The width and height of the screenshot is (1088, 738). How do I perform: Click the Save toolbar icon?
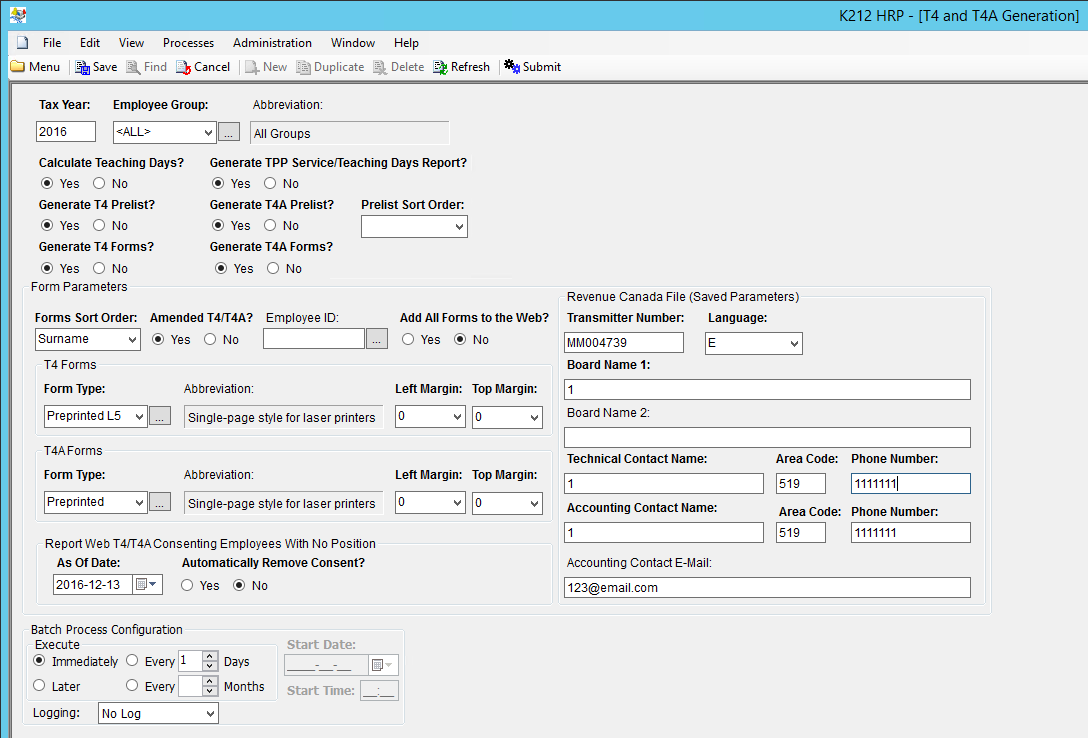coord(82,67)
